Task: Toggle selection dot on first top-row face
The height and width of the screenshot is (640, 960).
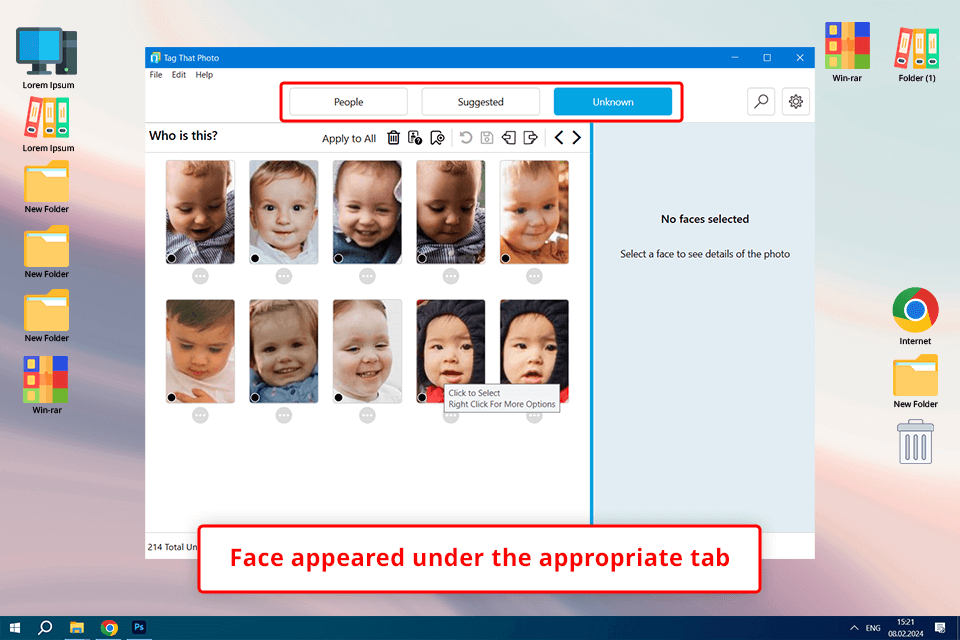Action: tap(172, 258)
